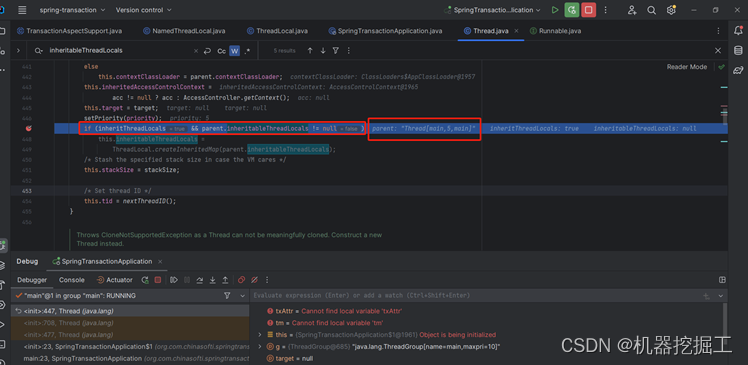
Task: Expand the 'this' variable node
Action: pos(260,334)
